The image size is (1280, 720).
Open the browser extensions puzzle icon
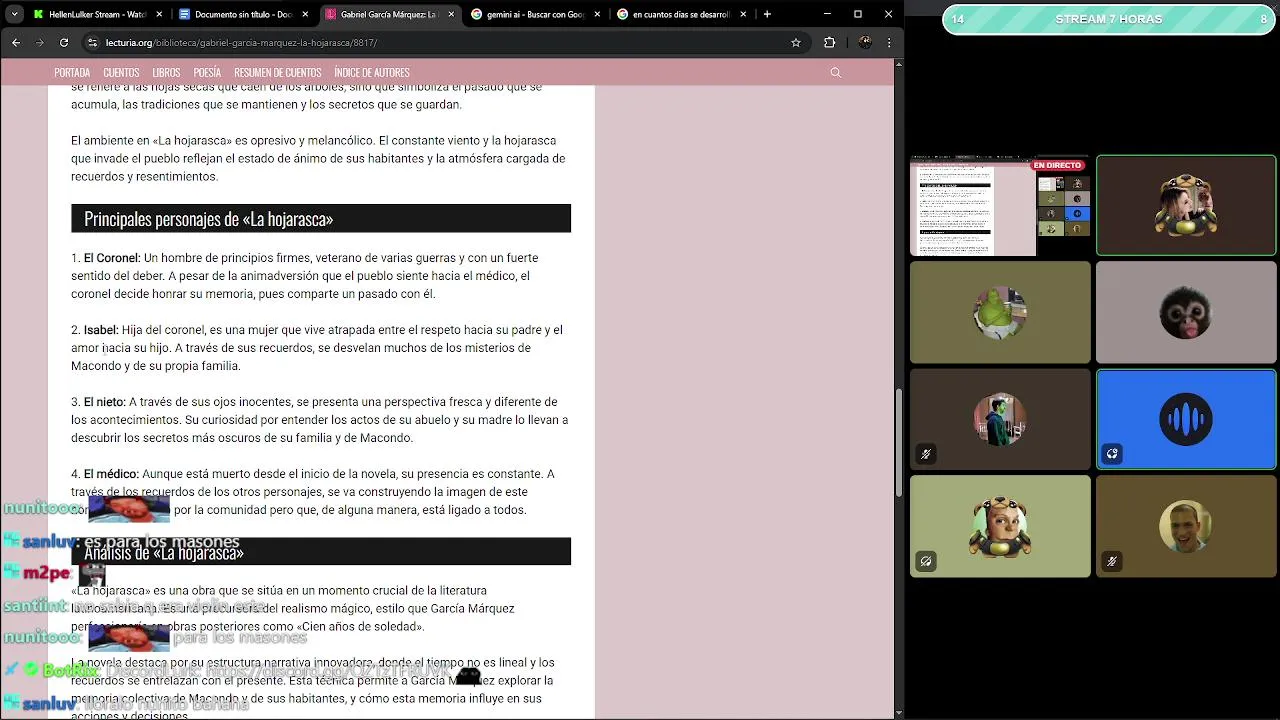[829, 43]
